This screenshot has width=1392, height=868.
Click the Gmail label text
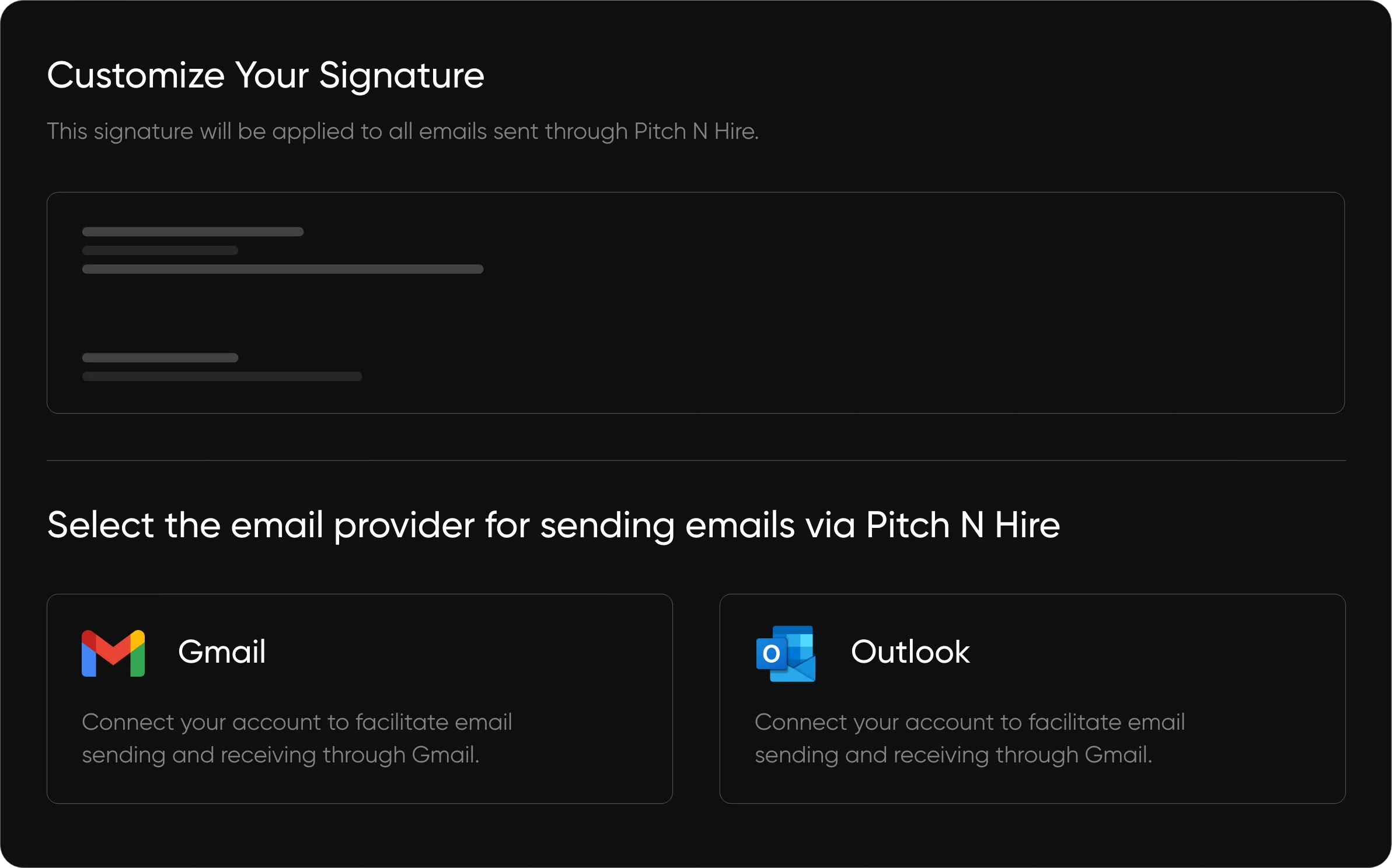222,652
